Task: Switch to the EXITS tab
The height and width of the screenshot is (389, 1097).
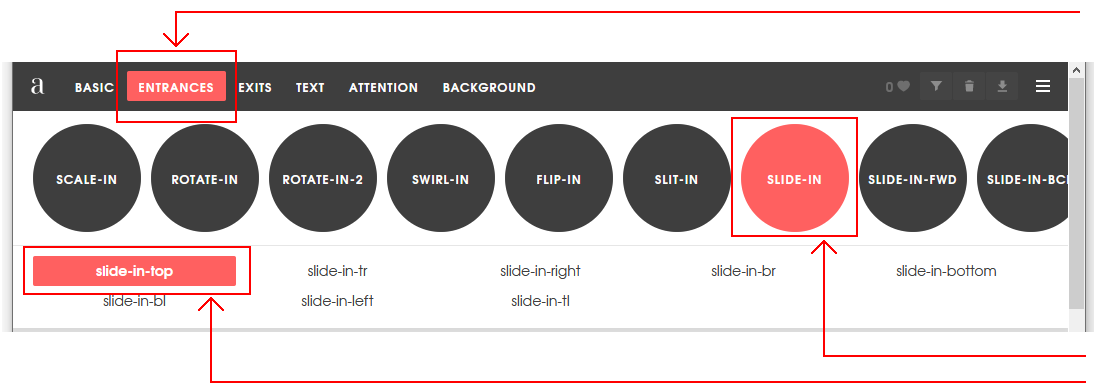Action: coord(255,87)
